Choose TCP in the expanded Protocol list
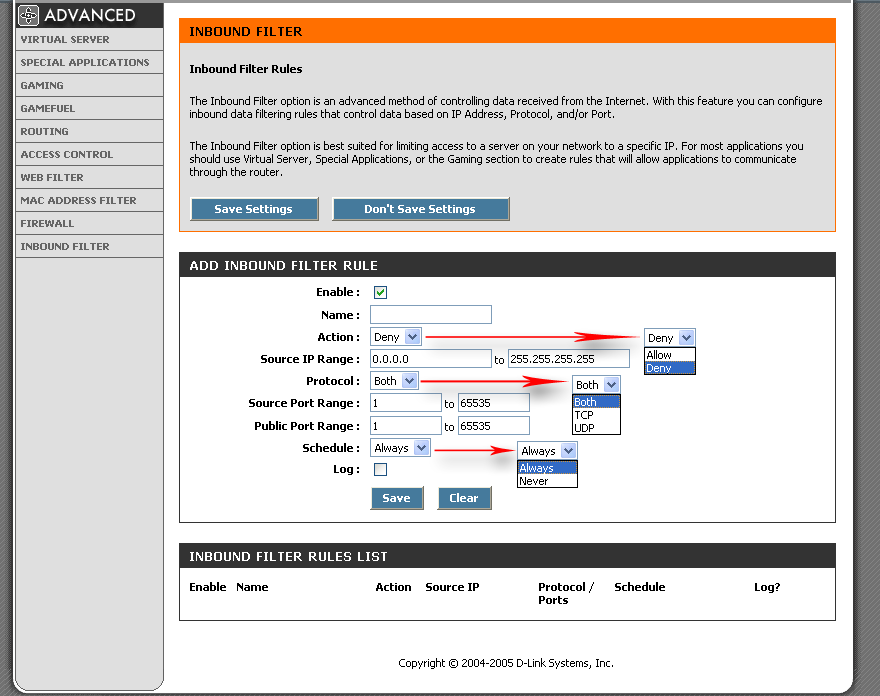The width and height of the screenshot is (880, 696). pos(596,415)
